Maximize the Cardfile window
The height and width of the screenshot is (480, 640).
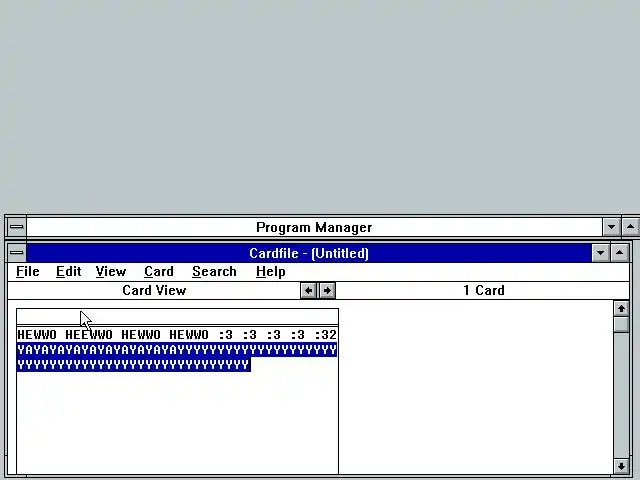click(619, 253)
